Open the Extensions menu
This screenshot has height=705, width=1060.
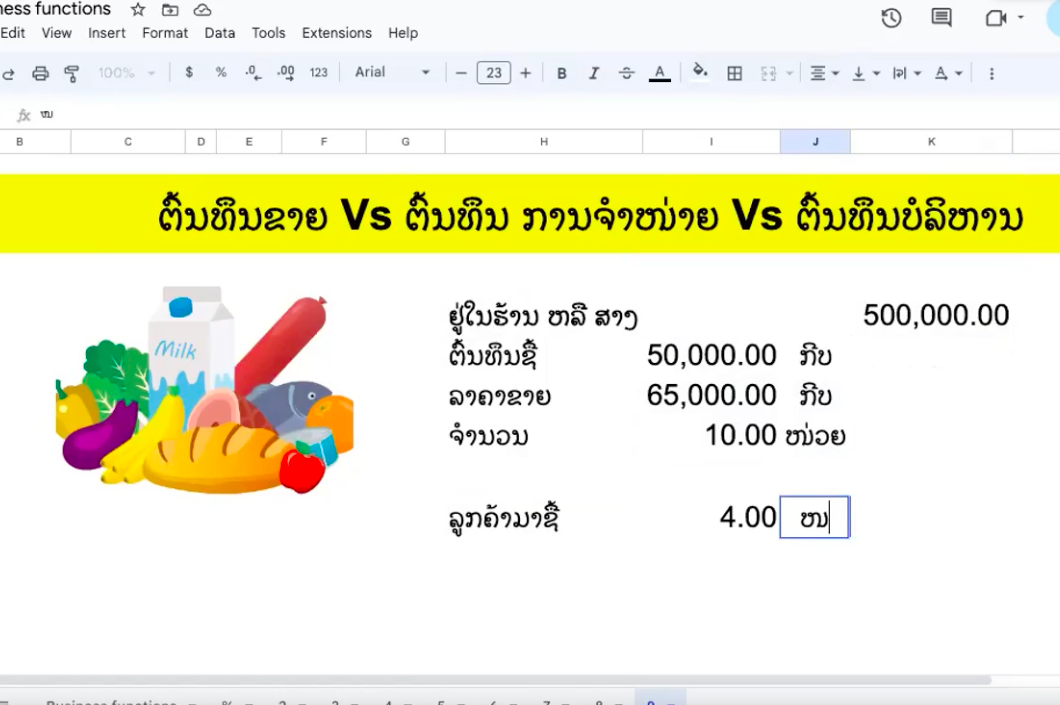tap(337, 33)
